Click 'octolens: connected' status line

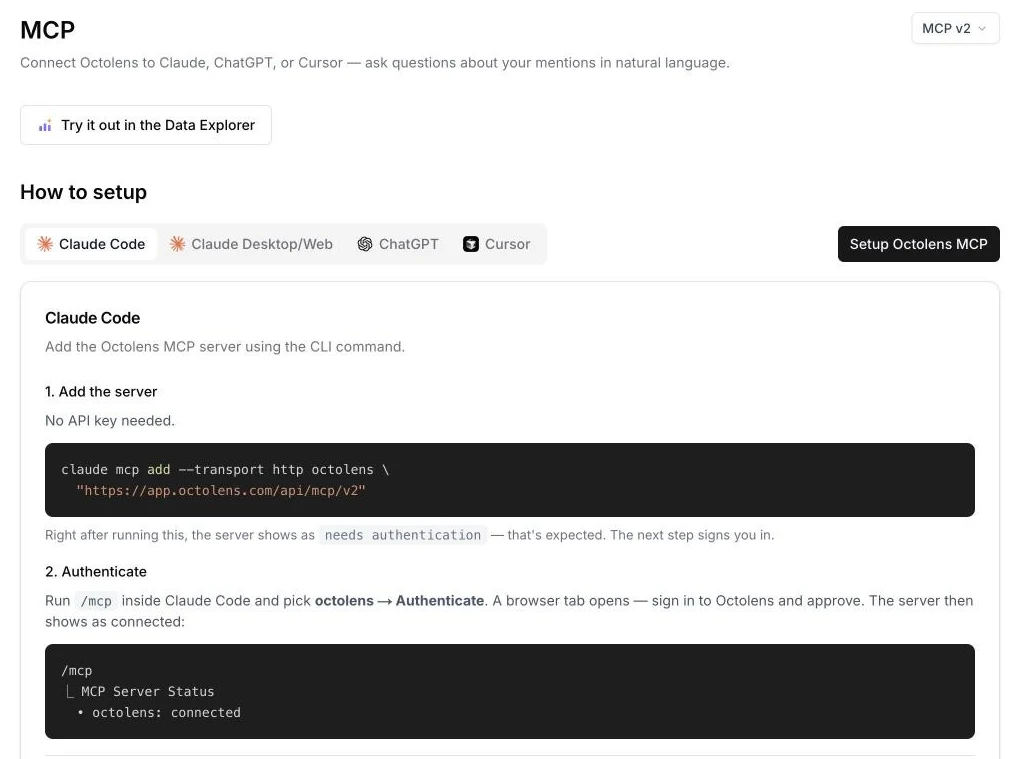coord(167,712)
